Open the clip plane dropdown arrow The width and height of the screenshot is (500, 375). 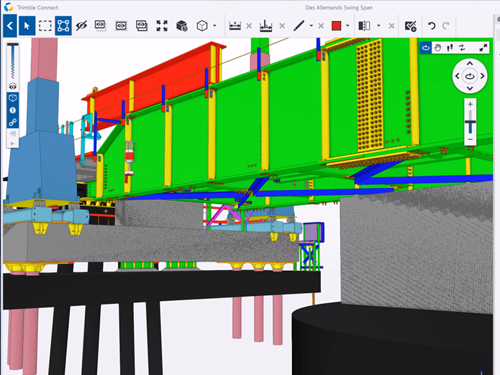[x=379, y=25]
